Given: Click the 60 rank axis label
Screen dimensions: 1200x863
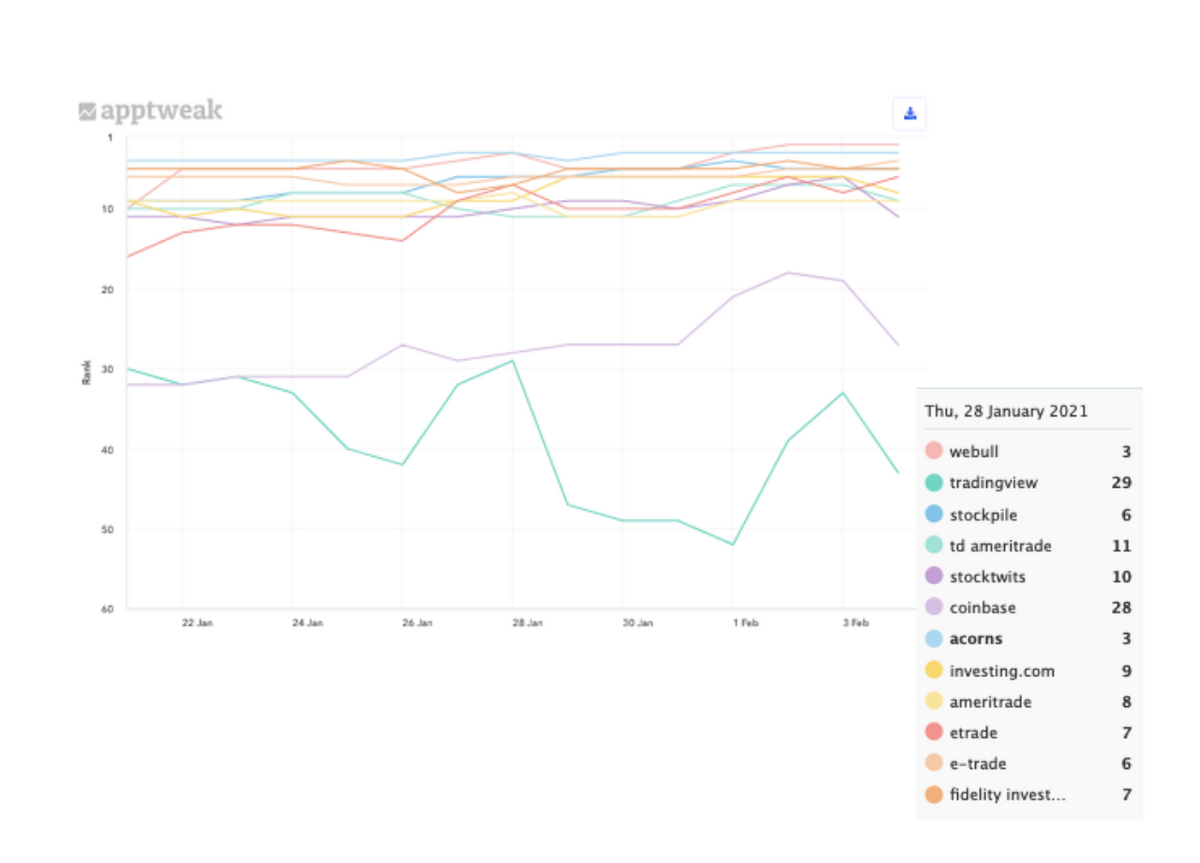Looking at the screenshot, I should (108, 609).
